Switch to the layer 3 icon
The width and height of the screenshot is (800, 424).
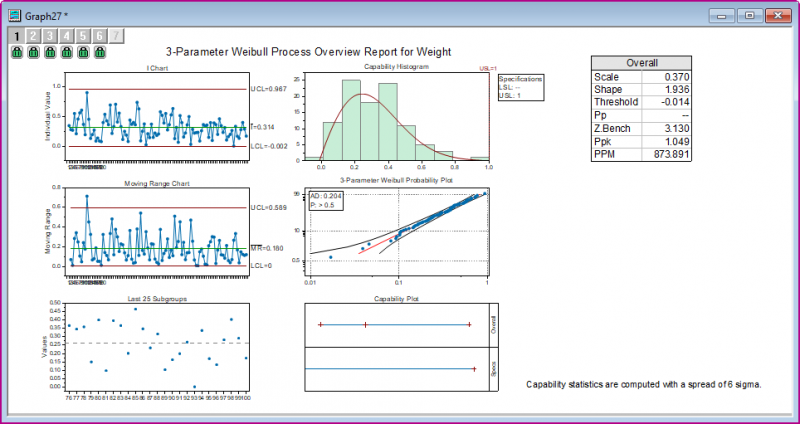point(50,36)
